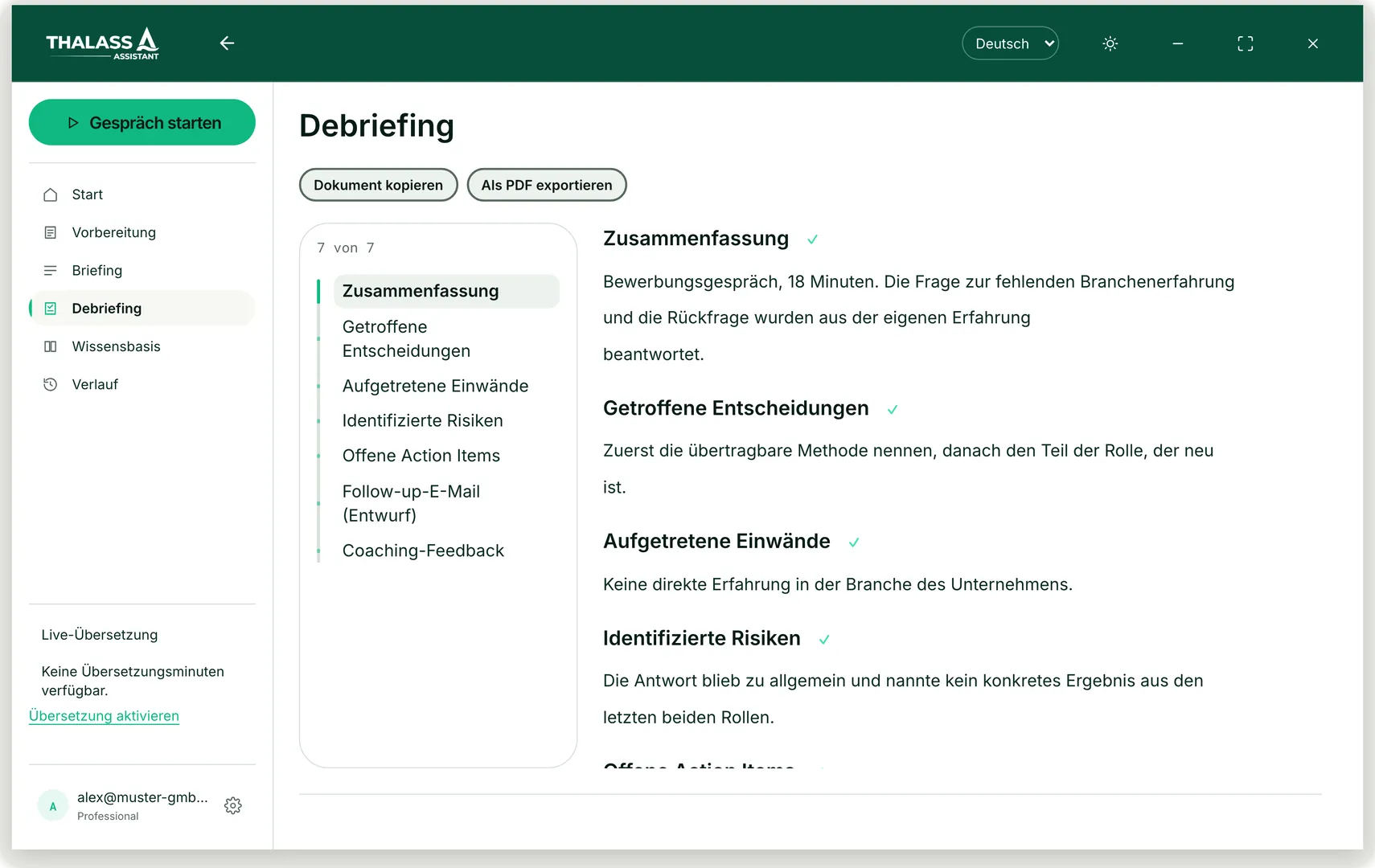Viewport: 1375px width, 868px height.
Task: Jump to Follow-up-E-Mail (Entwurf) in outline
Action: (x=446, y=503)
